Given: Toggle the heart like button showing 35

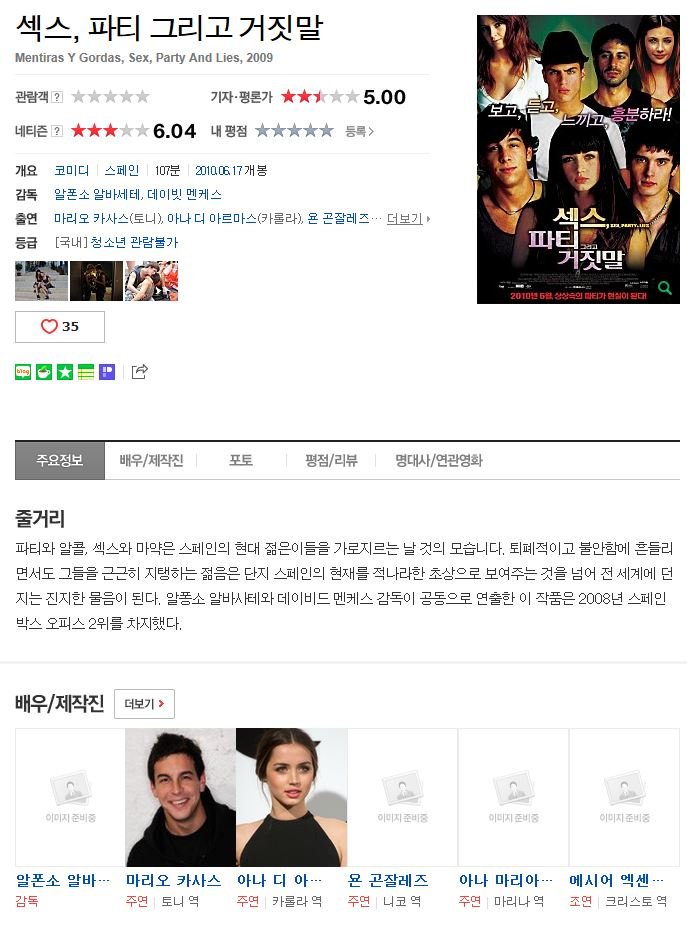Looking at the screenshot, I should [x=59, y=327].
